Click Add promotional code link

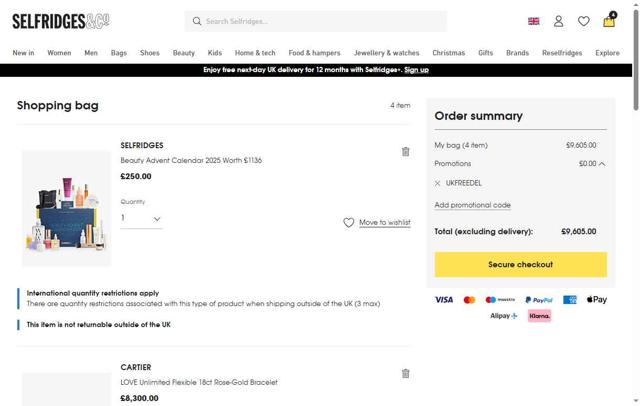pos(472,205)
